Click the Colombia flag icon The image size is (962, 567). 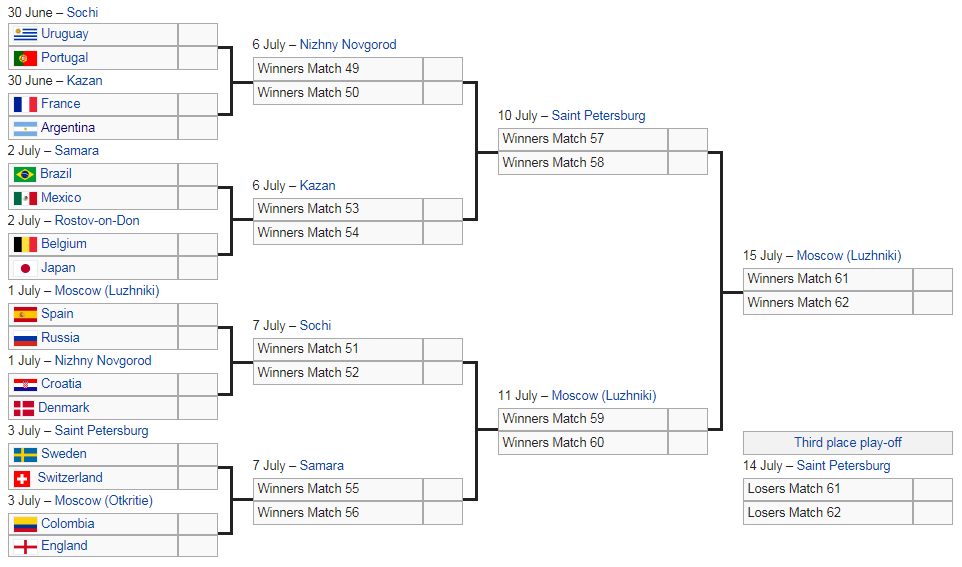[26, 524]
